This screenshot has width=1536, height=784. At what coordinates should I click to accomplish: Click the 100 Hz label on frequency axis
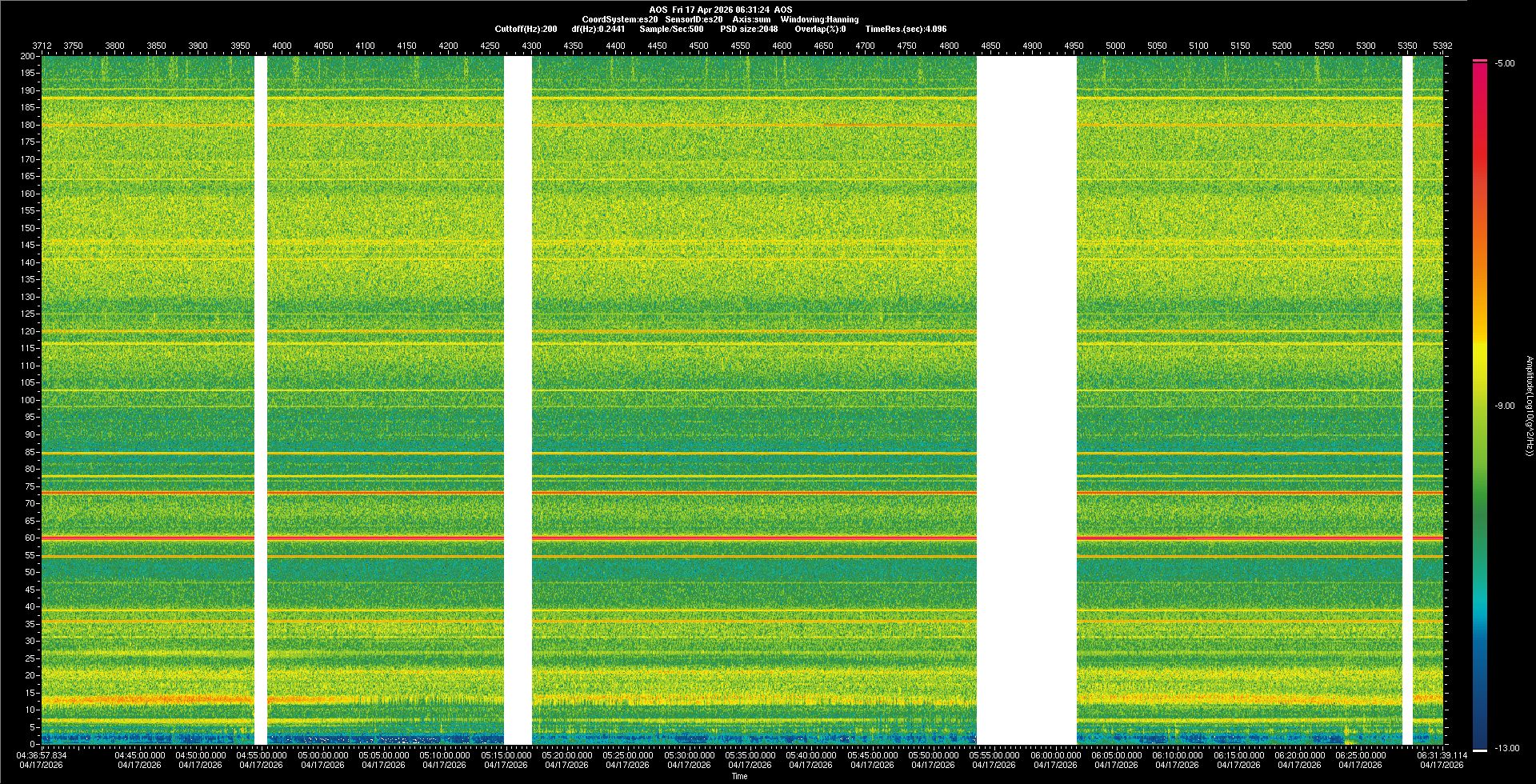click(x=28, y=400)
